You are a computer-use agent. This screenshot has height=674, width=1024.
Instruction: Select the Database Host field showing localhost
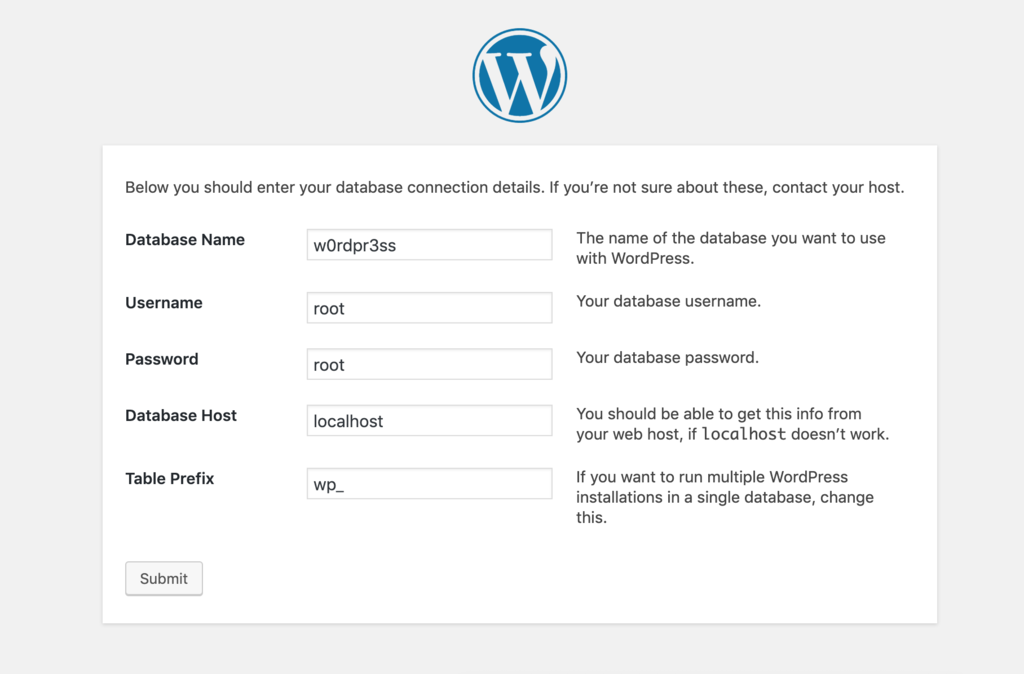(428, 420)
